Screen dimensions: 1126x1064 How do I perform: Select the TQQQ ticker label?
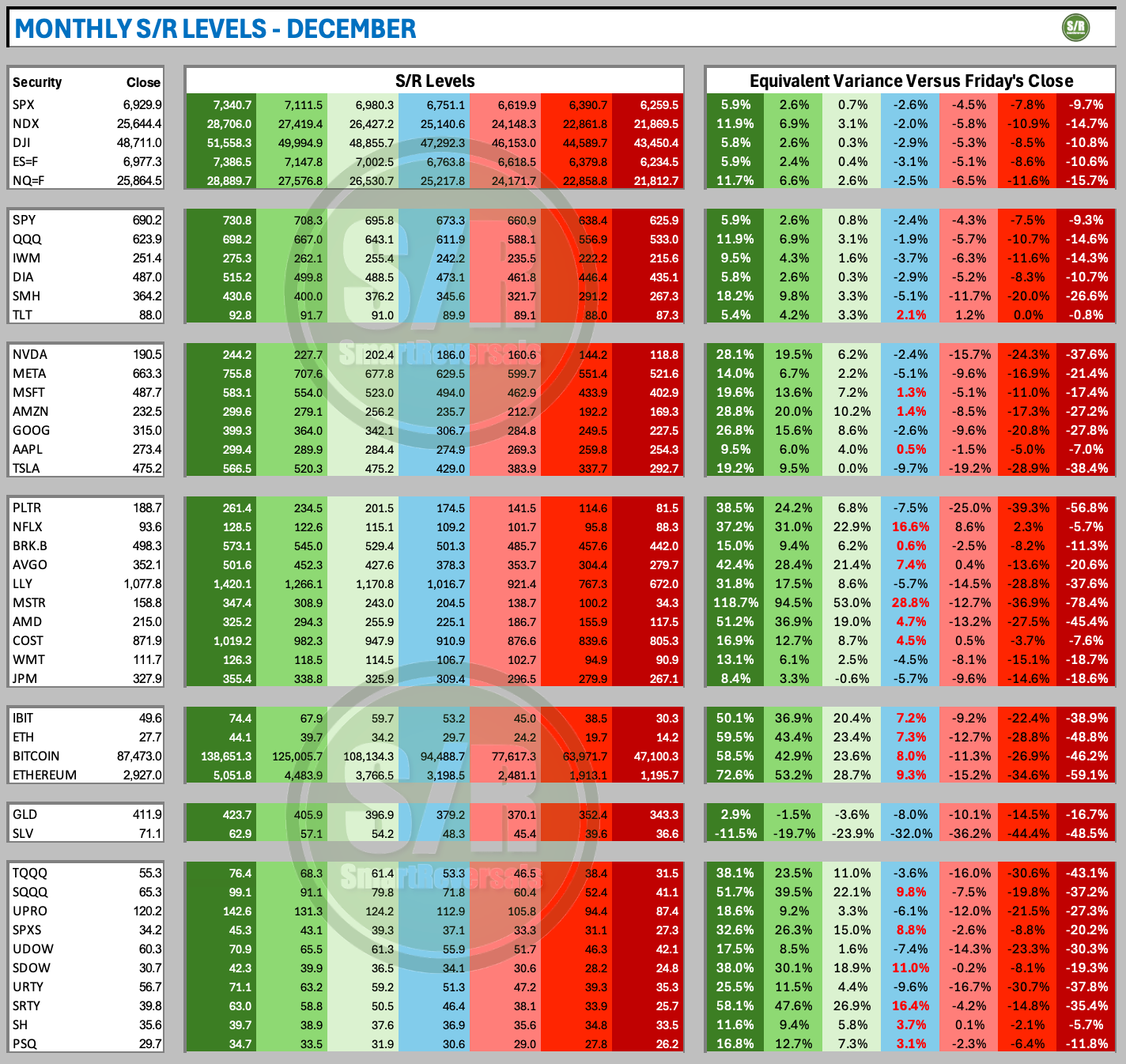[30, 873]
